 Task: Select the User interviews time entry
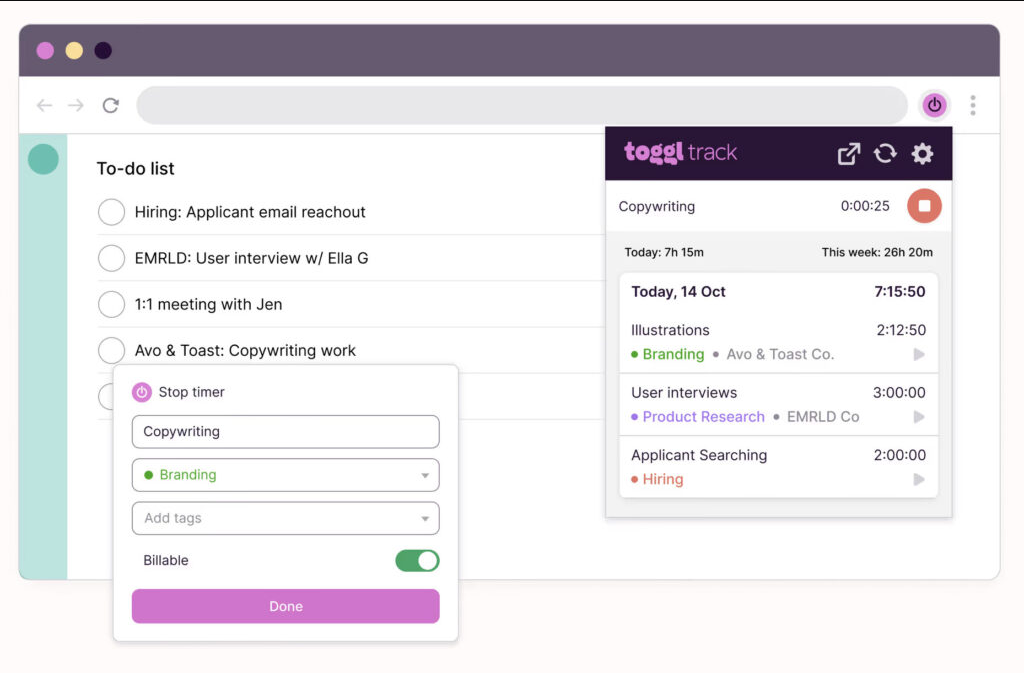[778, 405]
